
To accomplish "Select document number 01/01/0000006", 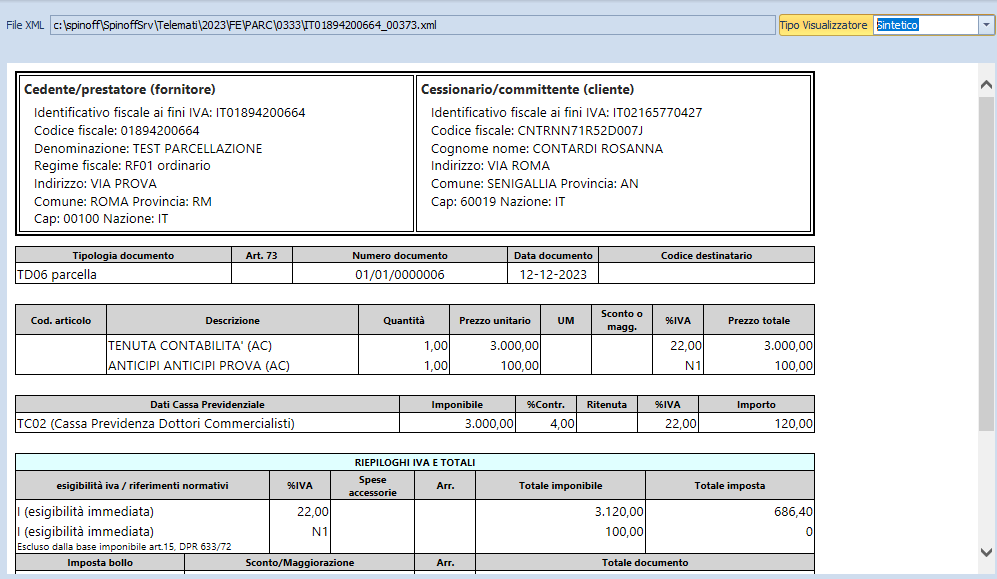I will pyautogui.click(x=400, y=275).
